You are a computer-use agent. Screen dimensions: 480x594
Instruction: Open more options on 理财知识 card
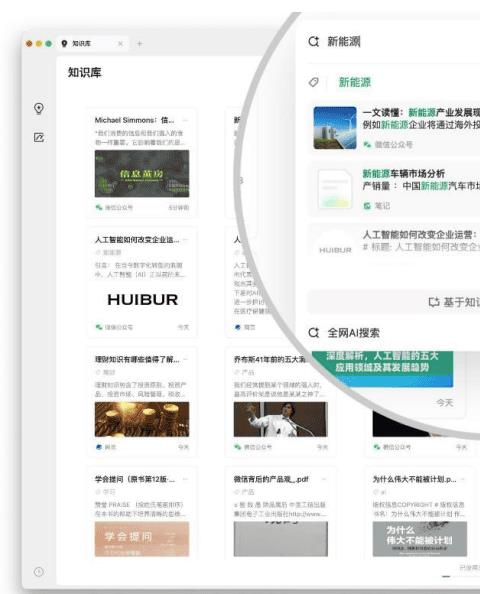(185, 359)
